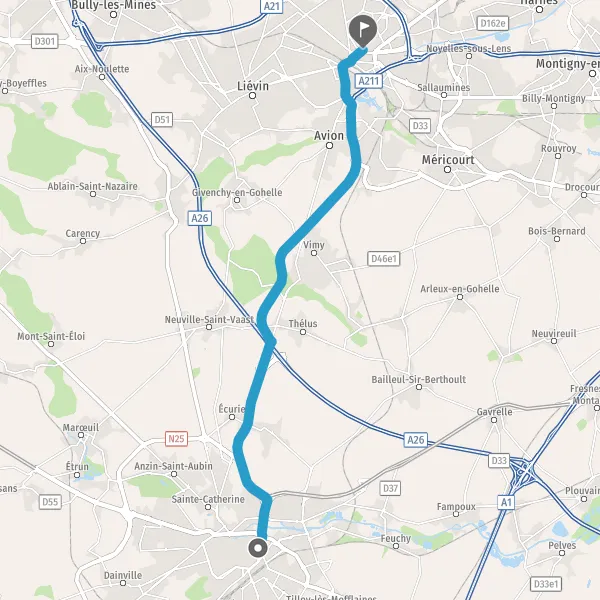Click the red N25 road badge
Screen dimensions: 600x600
click(176, 439)
